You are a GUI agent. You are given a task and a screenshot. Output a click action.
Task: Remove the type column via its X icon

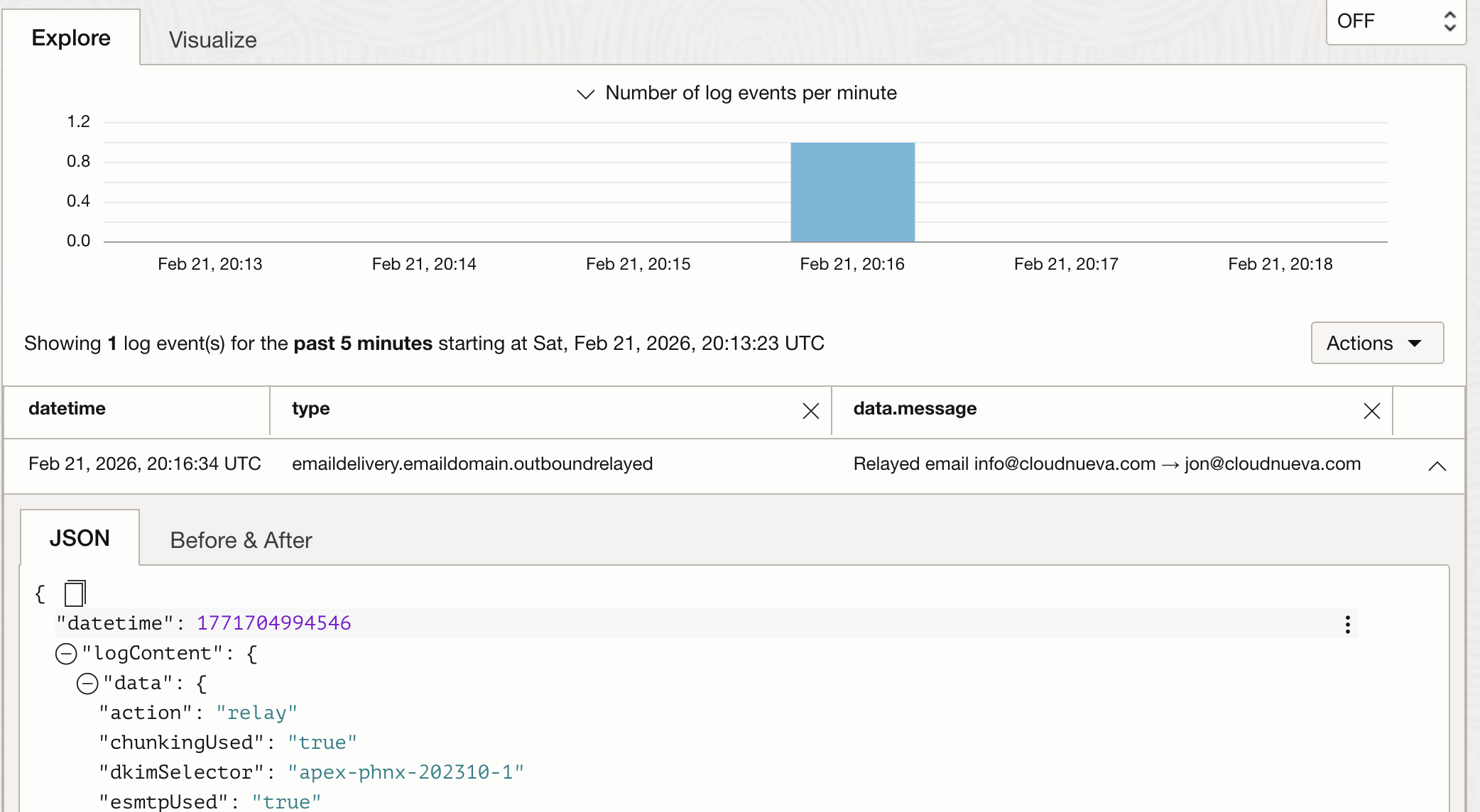(x=810, y=410)
